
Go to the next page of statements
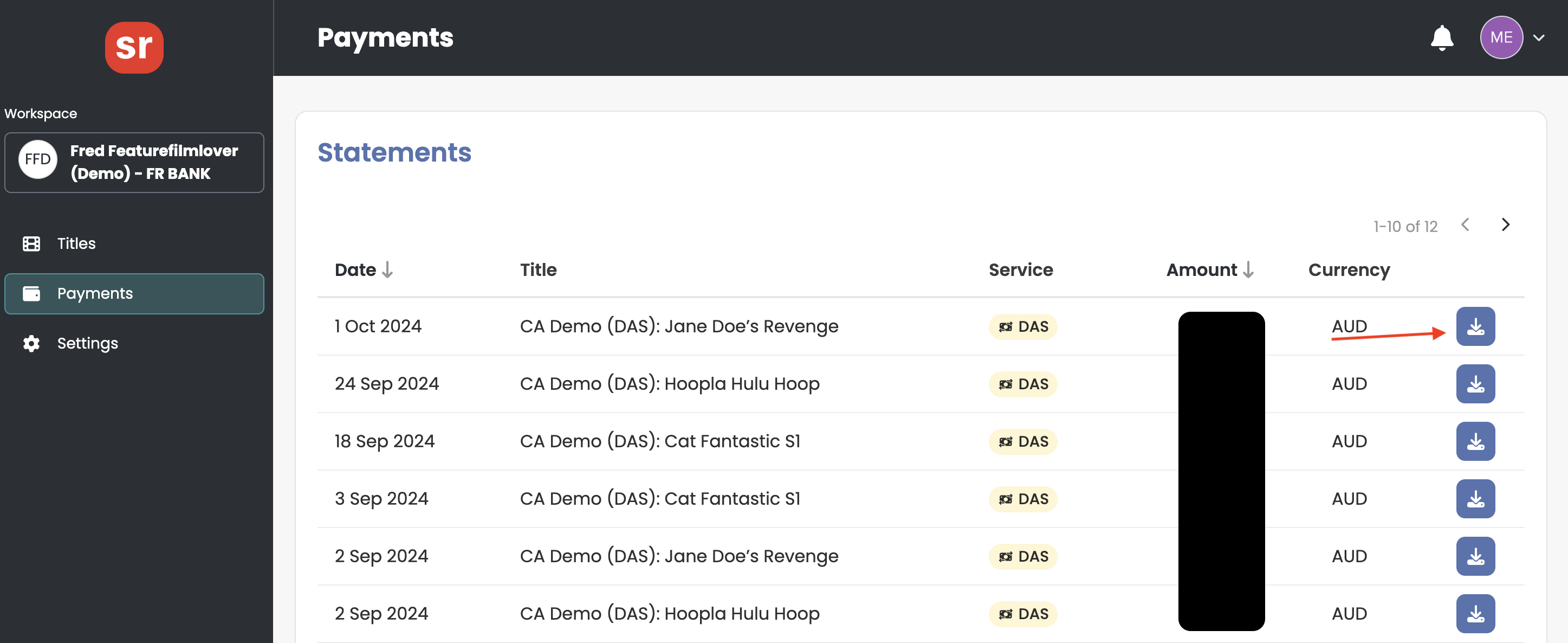point(1505,224)
